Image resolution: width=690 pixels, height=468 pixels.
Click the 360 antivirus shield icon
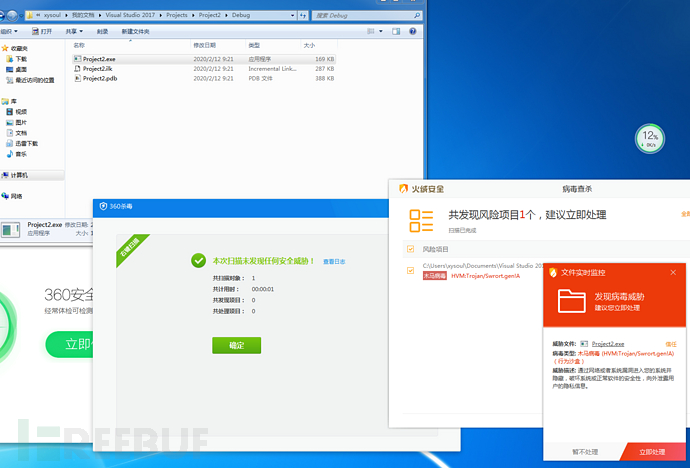point(103,206)
